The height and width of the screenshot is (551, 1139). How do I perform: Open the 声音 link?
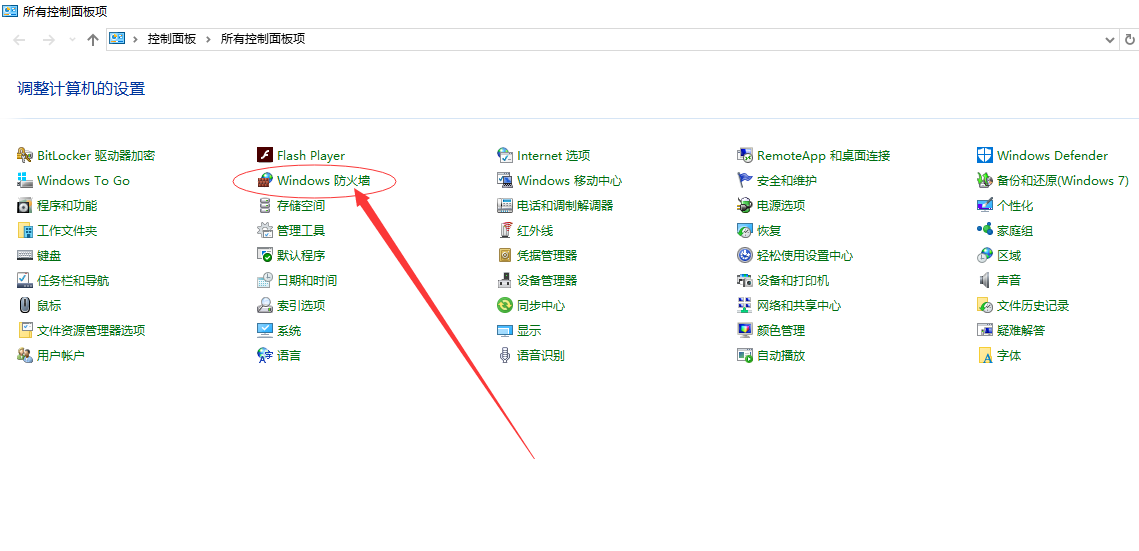(1009, 280)
